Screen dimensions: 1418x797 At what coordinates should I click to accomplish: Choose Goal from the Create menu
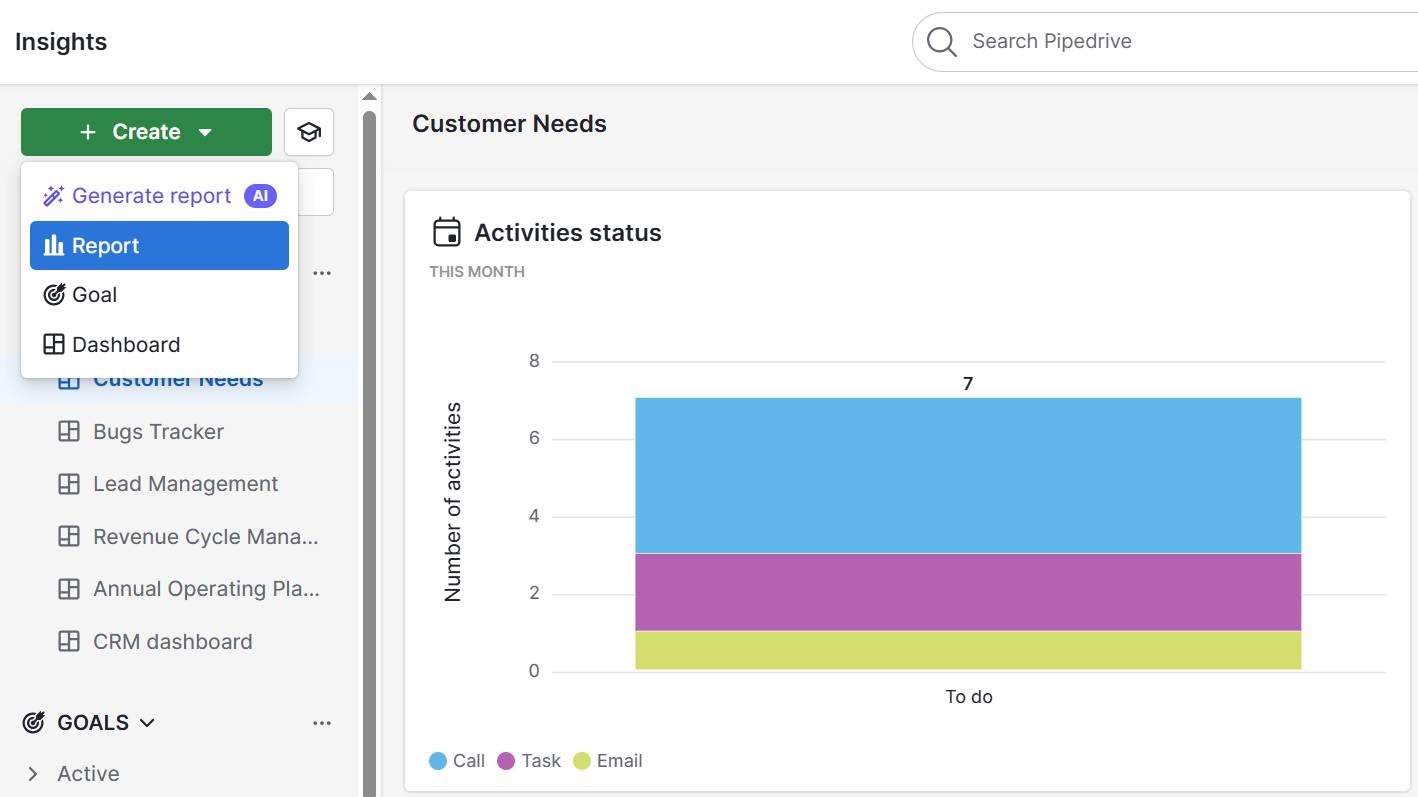(x=94, y=295)
